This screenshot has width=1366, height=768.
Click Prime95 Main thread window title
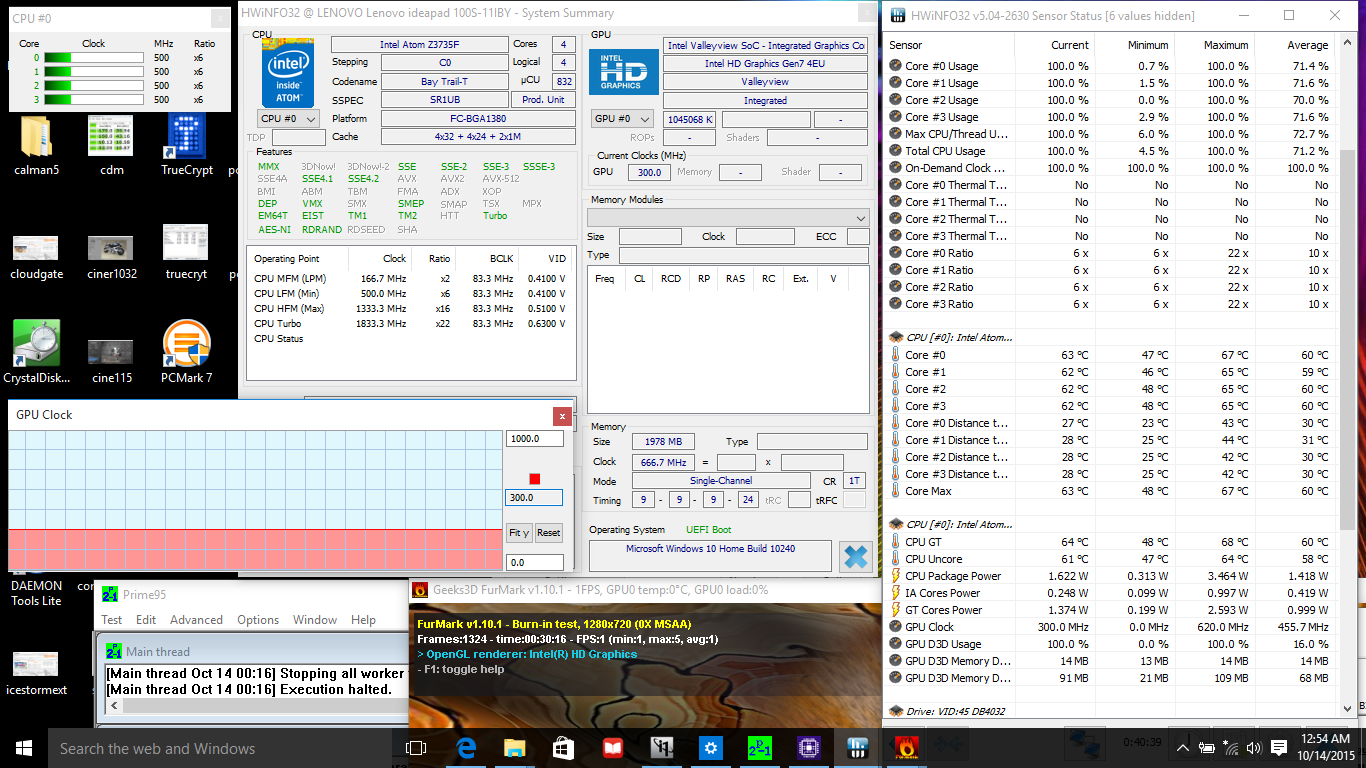click(158, 651)
